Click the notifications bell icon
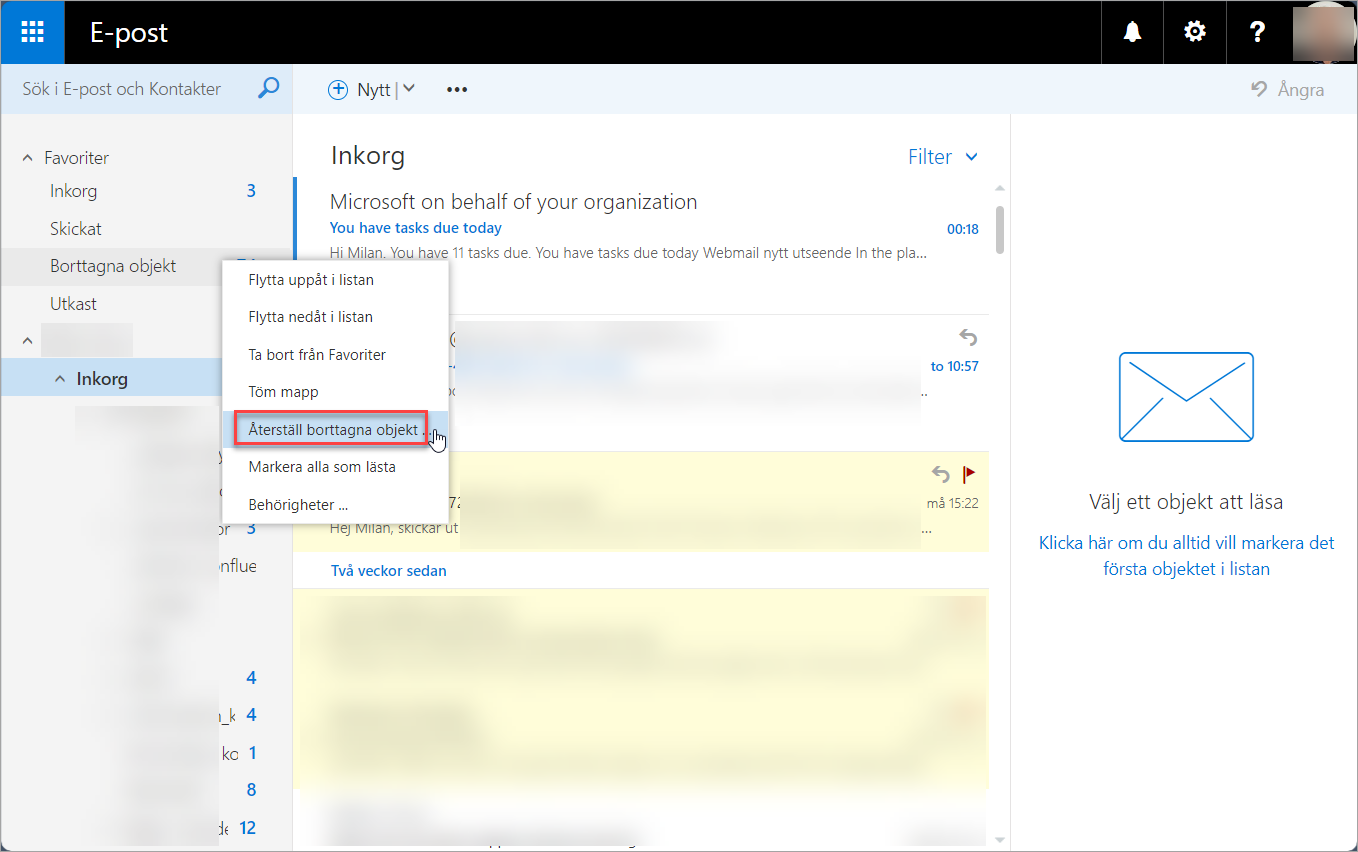 (1132, 32)
